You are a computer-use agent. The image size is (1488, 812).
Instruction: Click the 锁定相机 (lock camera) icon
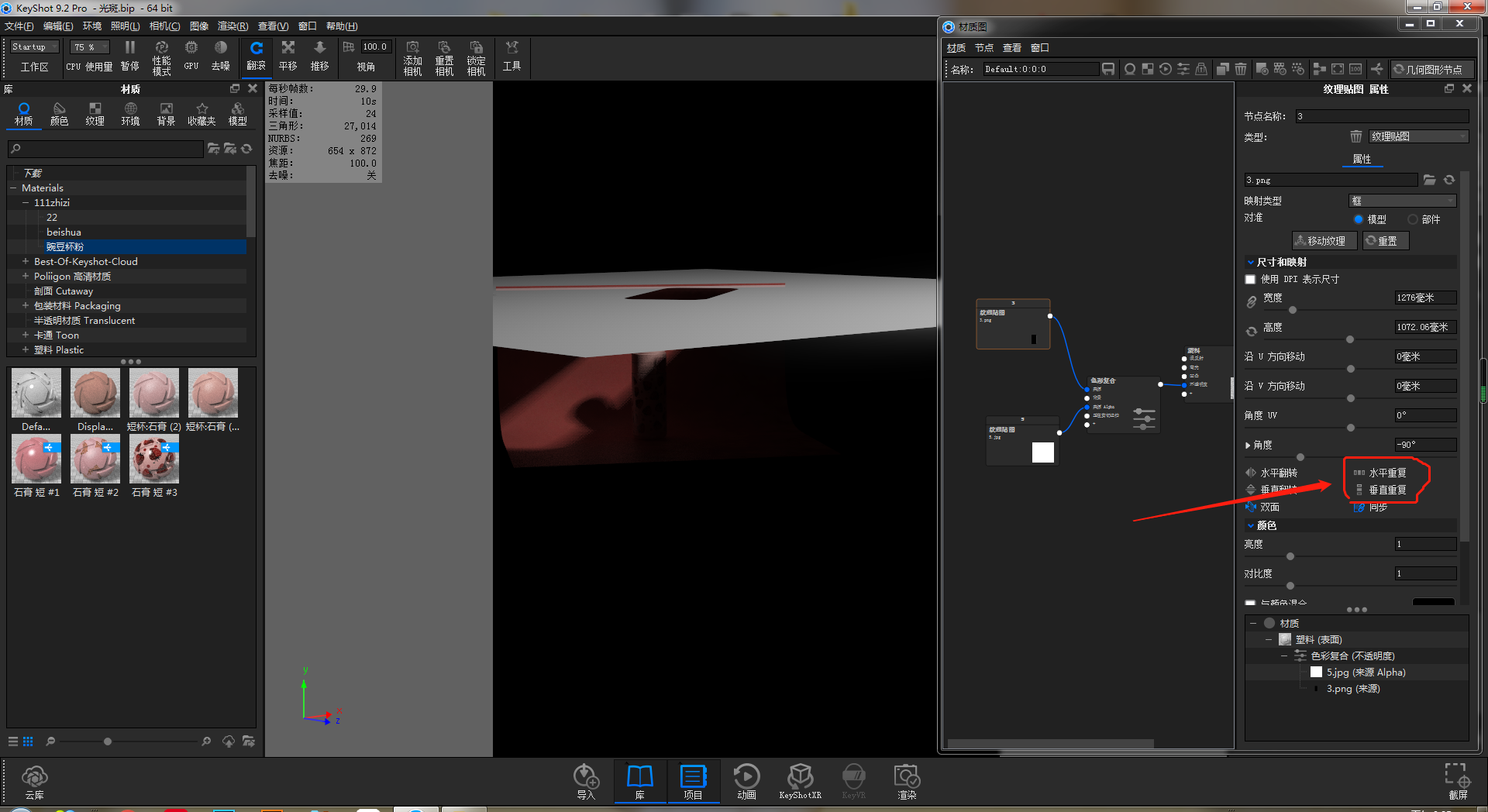click(476, 56)
